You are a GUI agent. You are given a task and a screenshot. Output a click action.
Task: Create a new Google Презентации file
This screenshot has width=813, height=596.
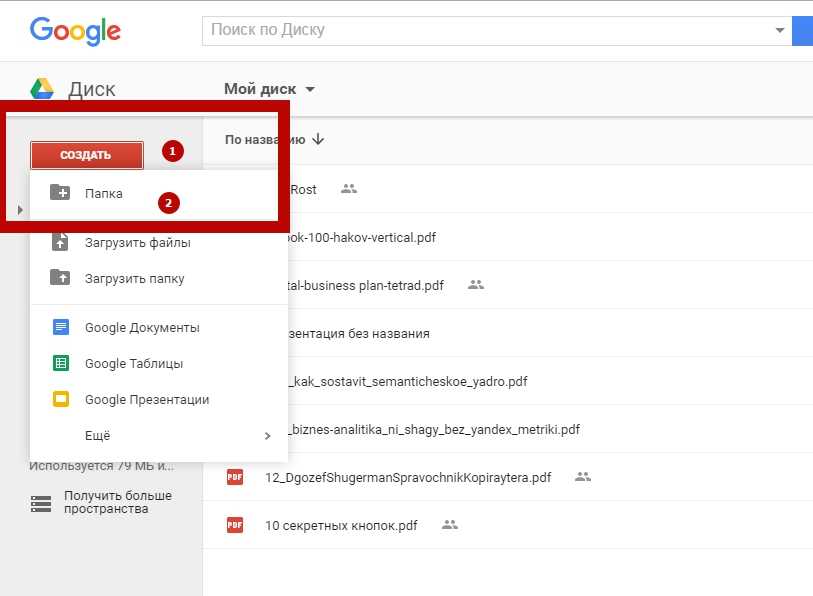(159, 399)
